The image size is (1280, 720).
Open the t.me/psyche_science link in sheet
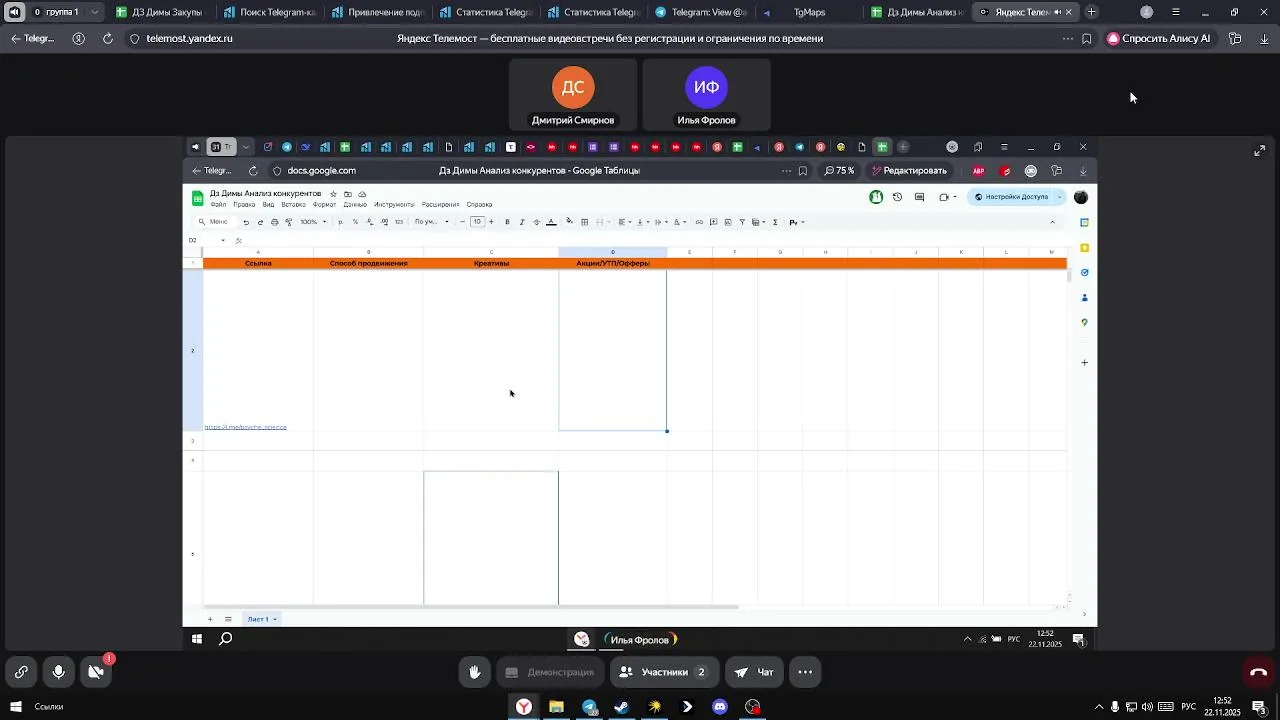pyautogui.click(x=245, y=427)
